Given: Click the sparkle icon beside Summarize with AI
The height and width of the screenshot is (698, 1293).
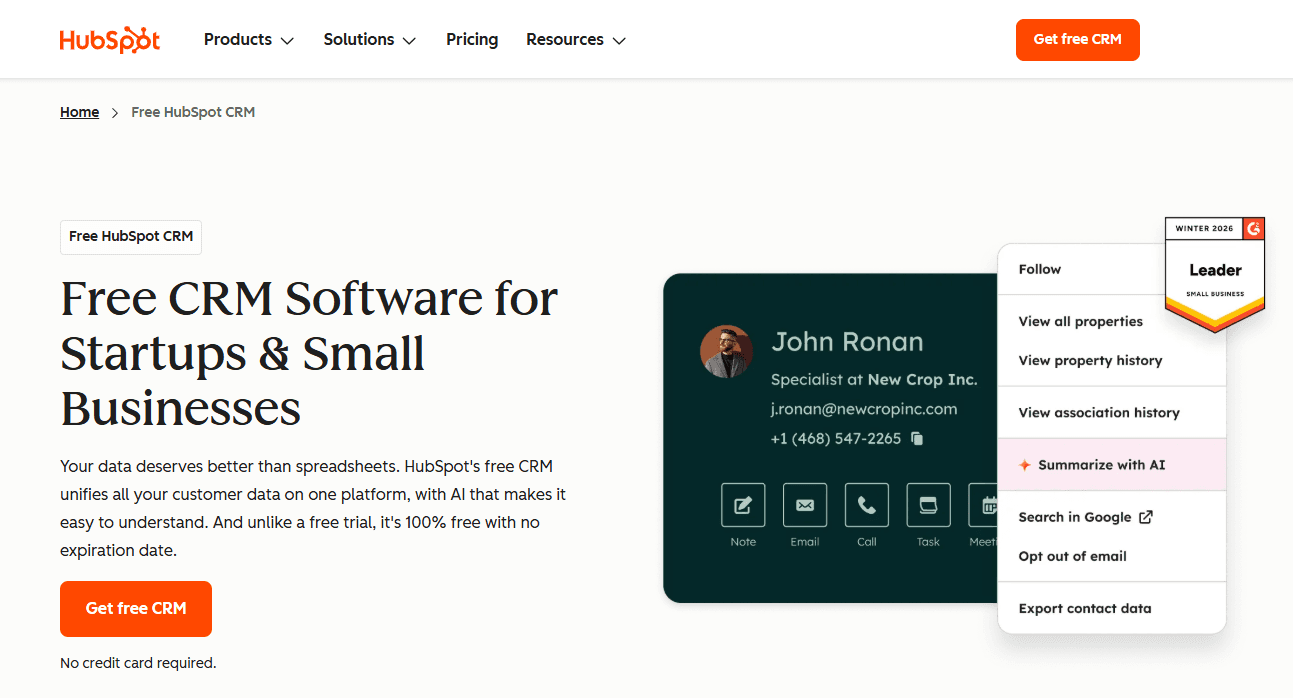Looking at the screenshot, I should (x=1023, y=464).
